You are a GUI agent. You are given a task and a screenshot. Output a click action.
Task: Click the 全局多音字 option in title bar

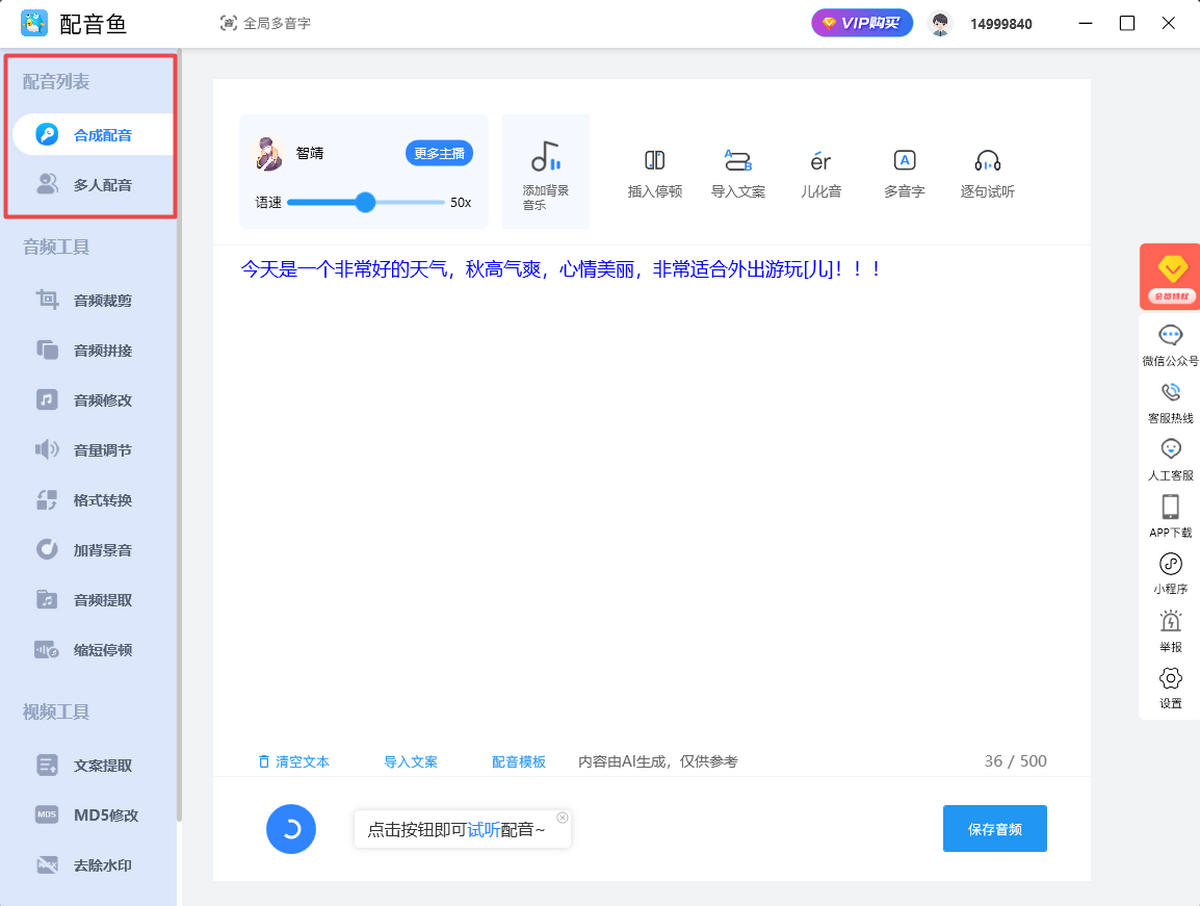pyautogui.click(x=266, y=23)
